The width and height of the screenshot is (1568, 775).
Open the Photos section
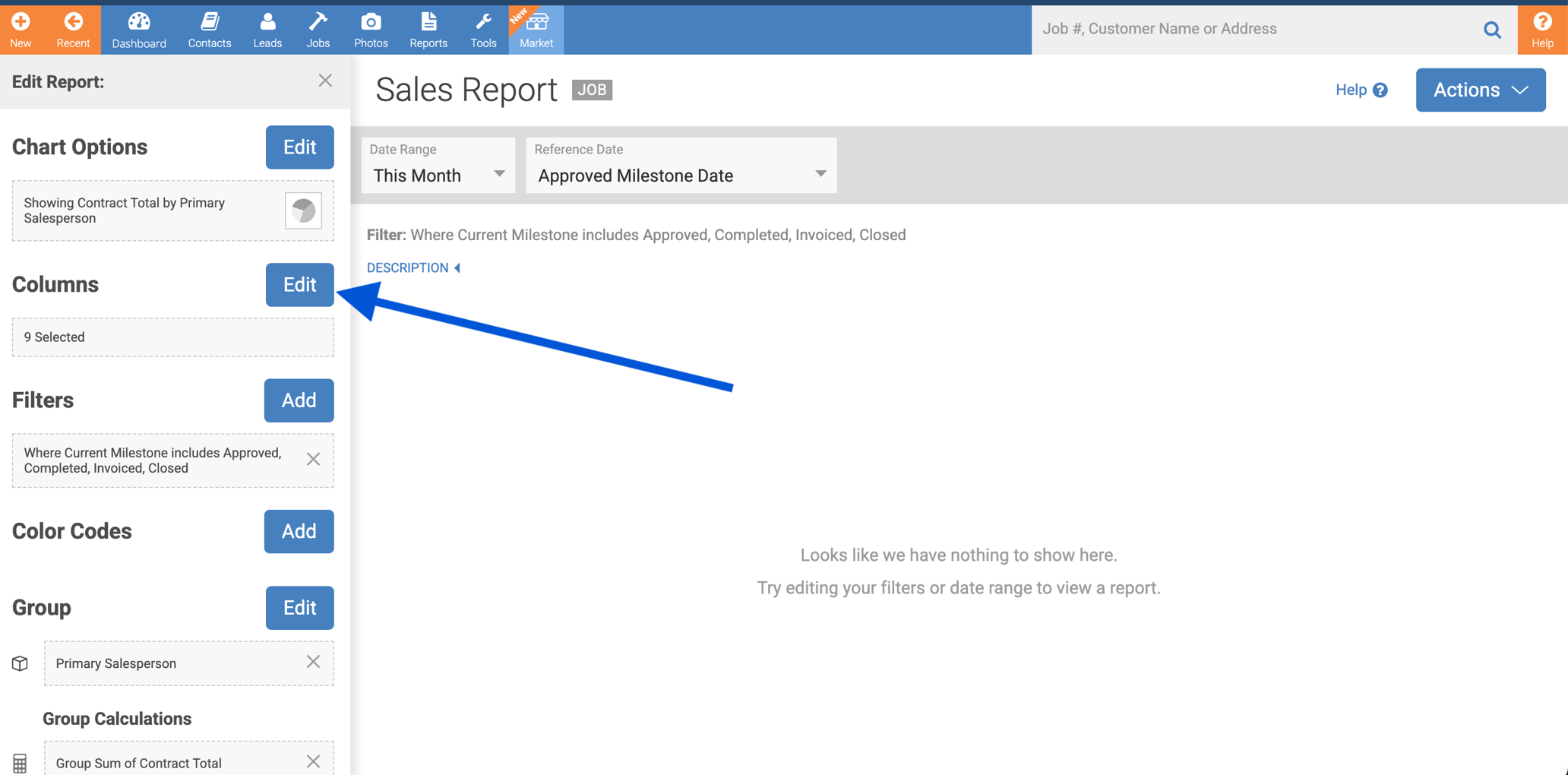[370, 29]
